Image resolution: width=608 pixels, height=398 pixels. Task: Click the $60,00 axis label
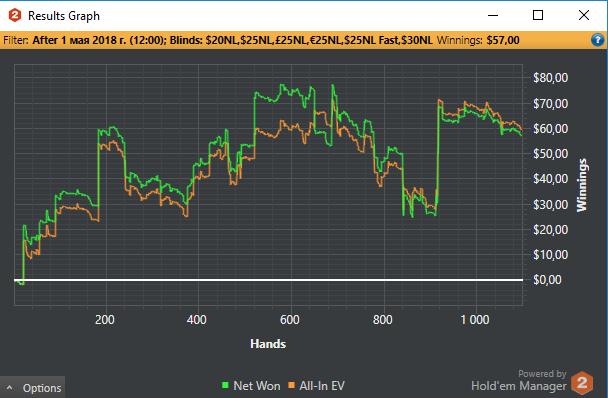[551, 128]
